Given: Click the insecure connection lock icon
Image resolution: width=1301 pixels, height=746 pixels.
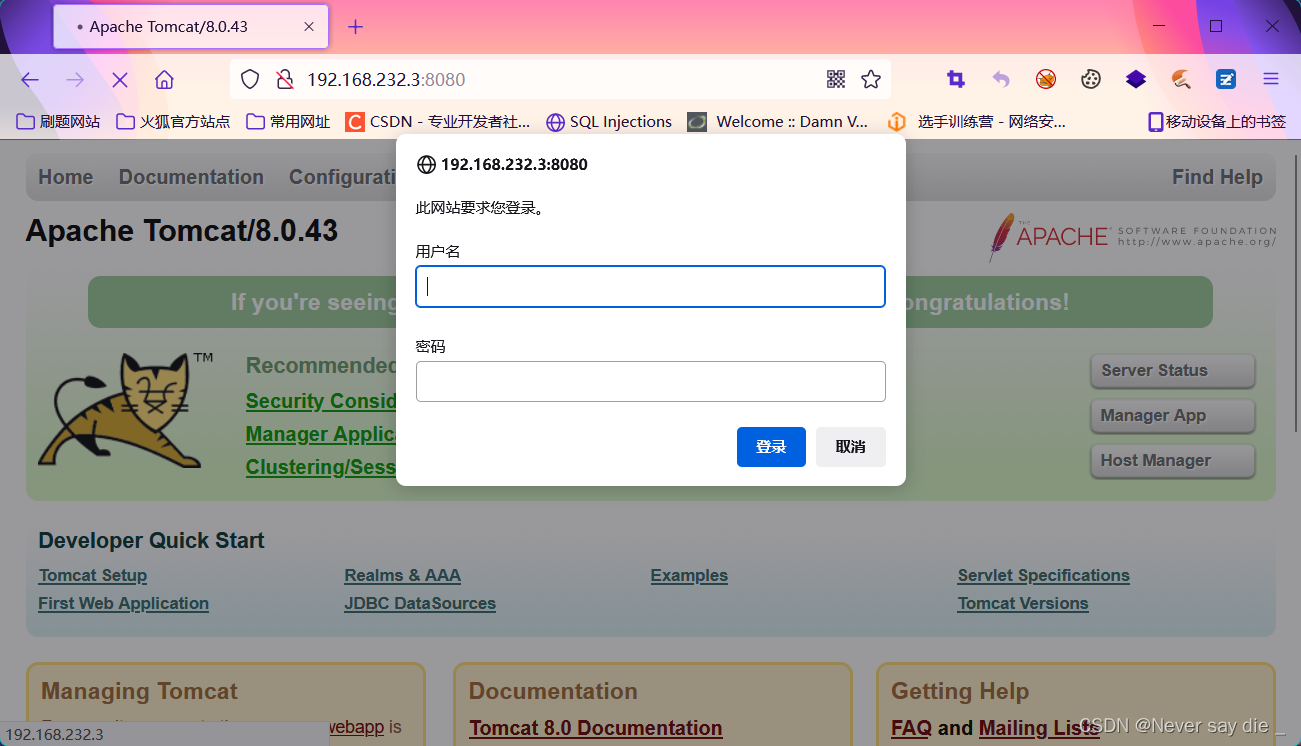Looking at the screenshot, I should pyautogui.click(x=284, y=79).
